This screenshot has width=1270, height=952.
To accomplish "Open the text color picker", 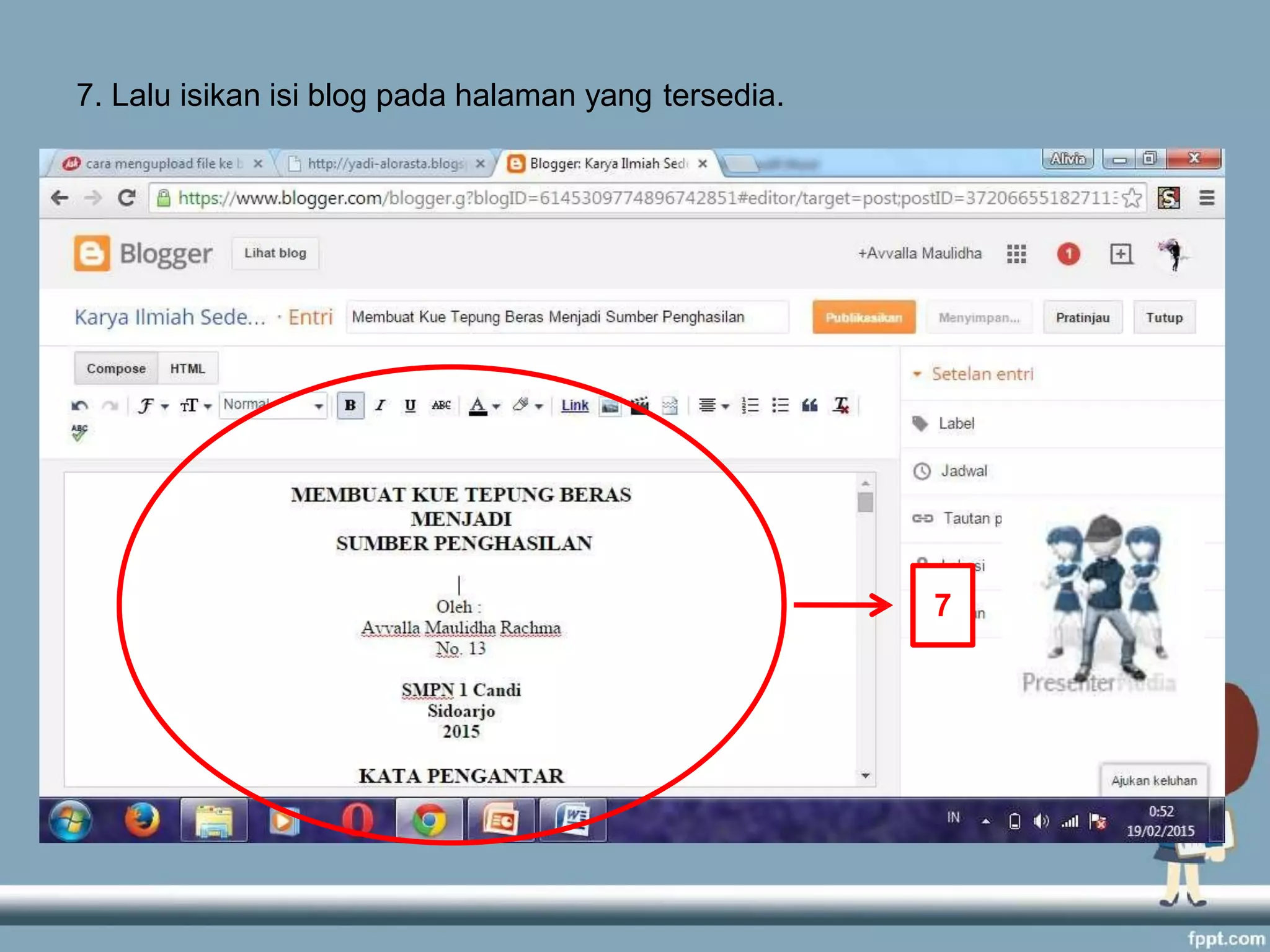I will 484,406.
